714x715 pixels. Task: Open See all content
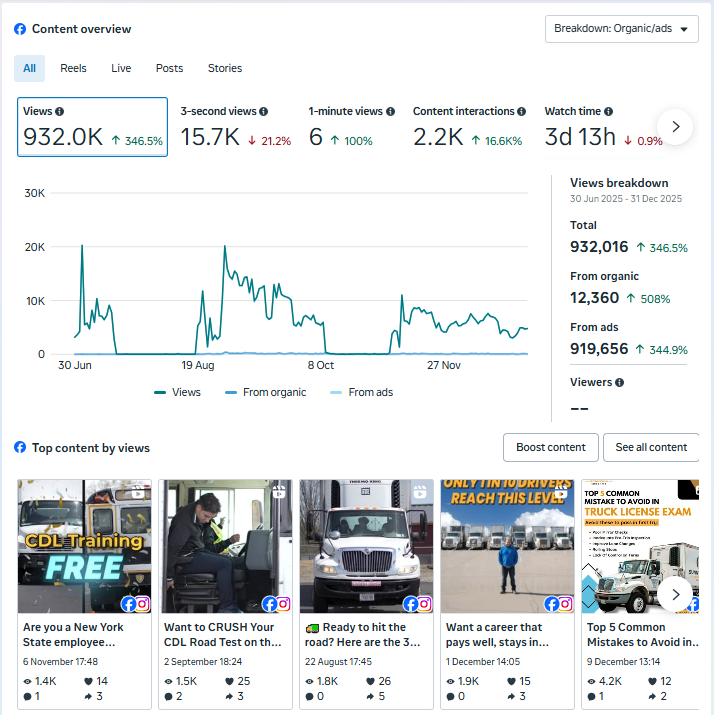tap(651, 447)
